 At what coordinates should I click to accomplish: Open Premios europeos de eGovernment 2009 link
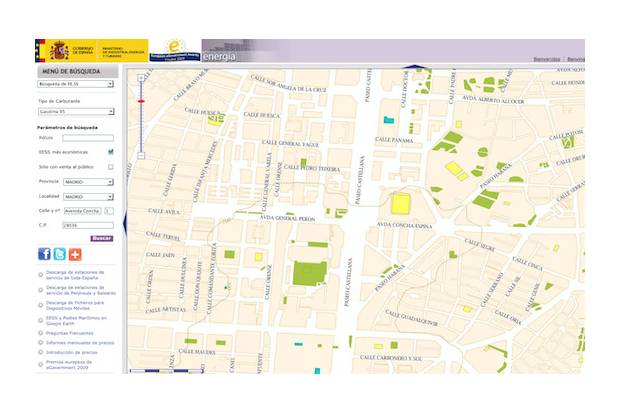[x=69, y=365]
